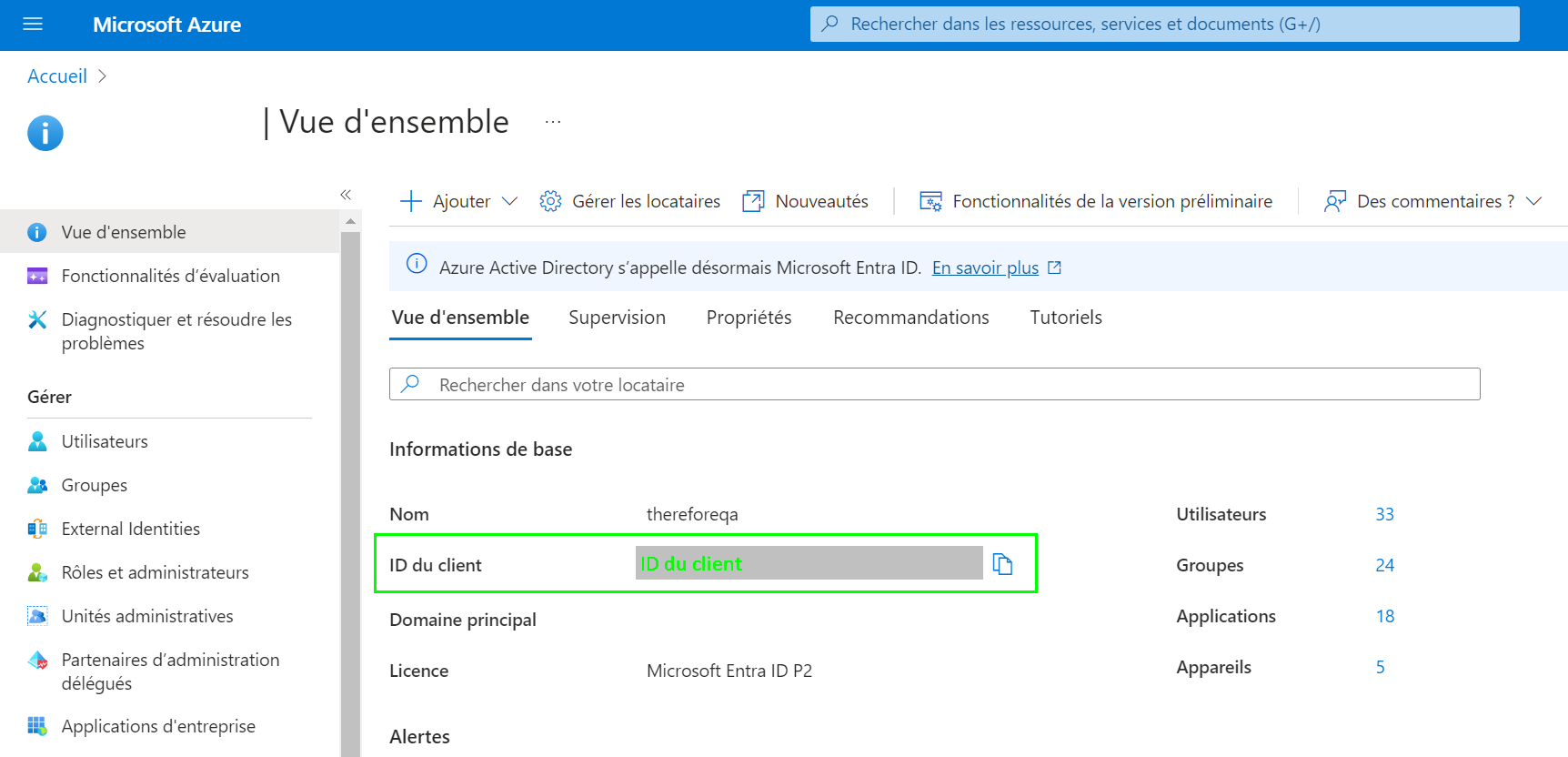
Task: Open Nouveautés
Action: coord(821,201)
